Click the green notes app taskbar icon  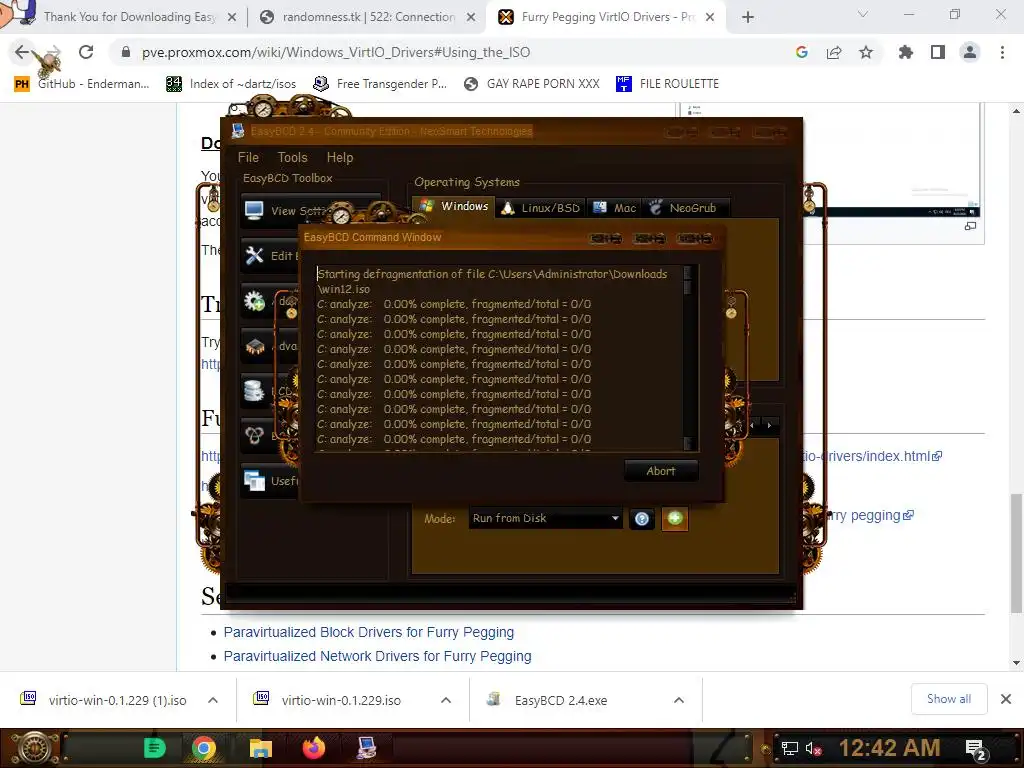(155, 748)
